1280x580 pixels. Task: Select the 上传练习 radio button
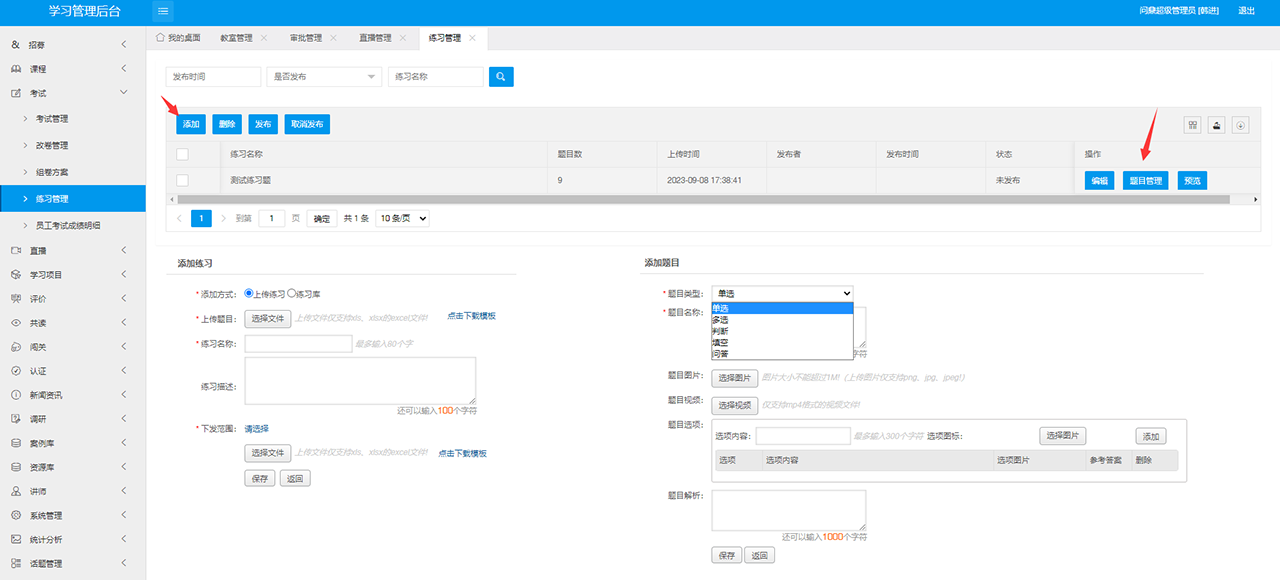249,294
